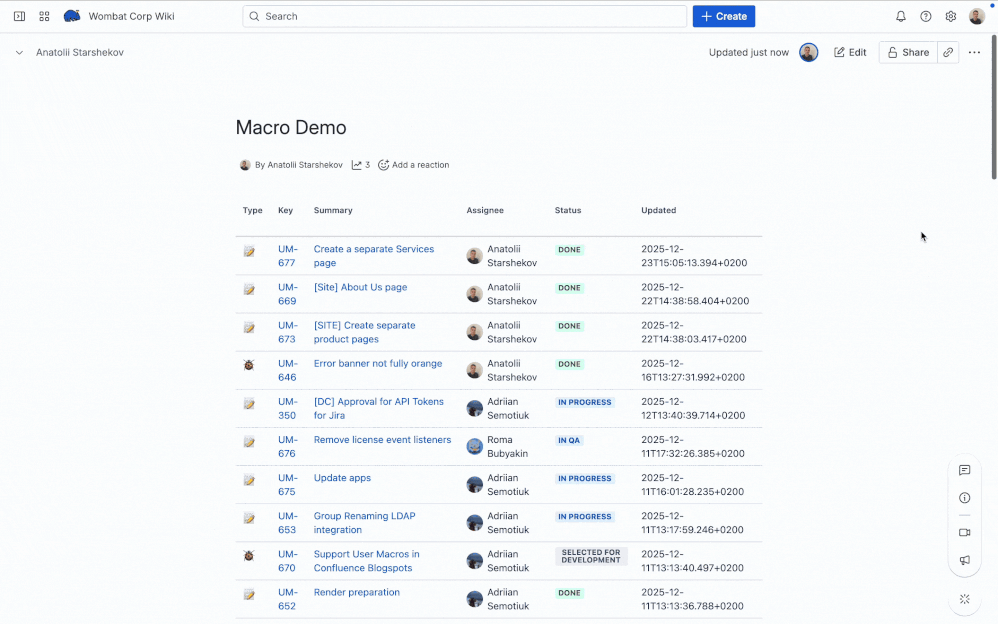Screen dimensions: 998x624
Task: Toggle the sidebar panel icon
Action: coord(19,16)
